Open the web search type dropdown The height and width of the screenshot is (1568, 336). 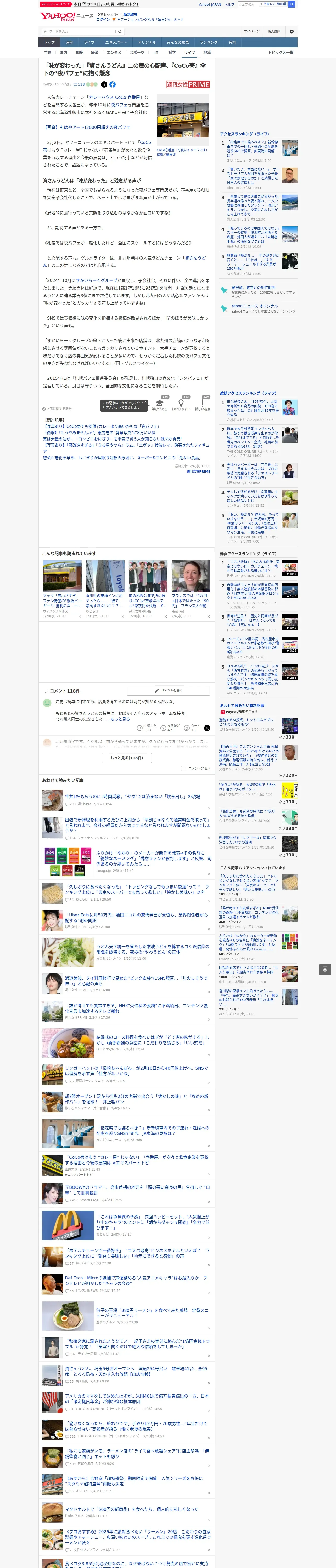pyautogui.click(x=273, y=4)
